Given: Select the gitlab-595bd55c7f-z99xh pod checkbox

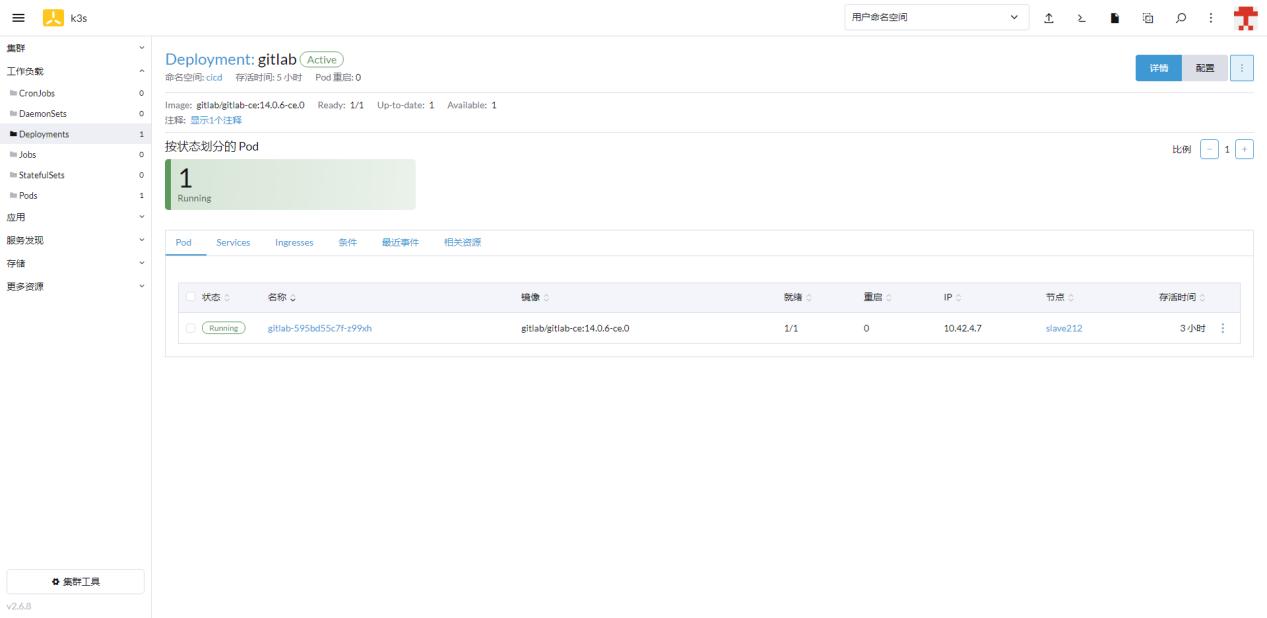Looking at the screenshot, I should tap(191, 328).
